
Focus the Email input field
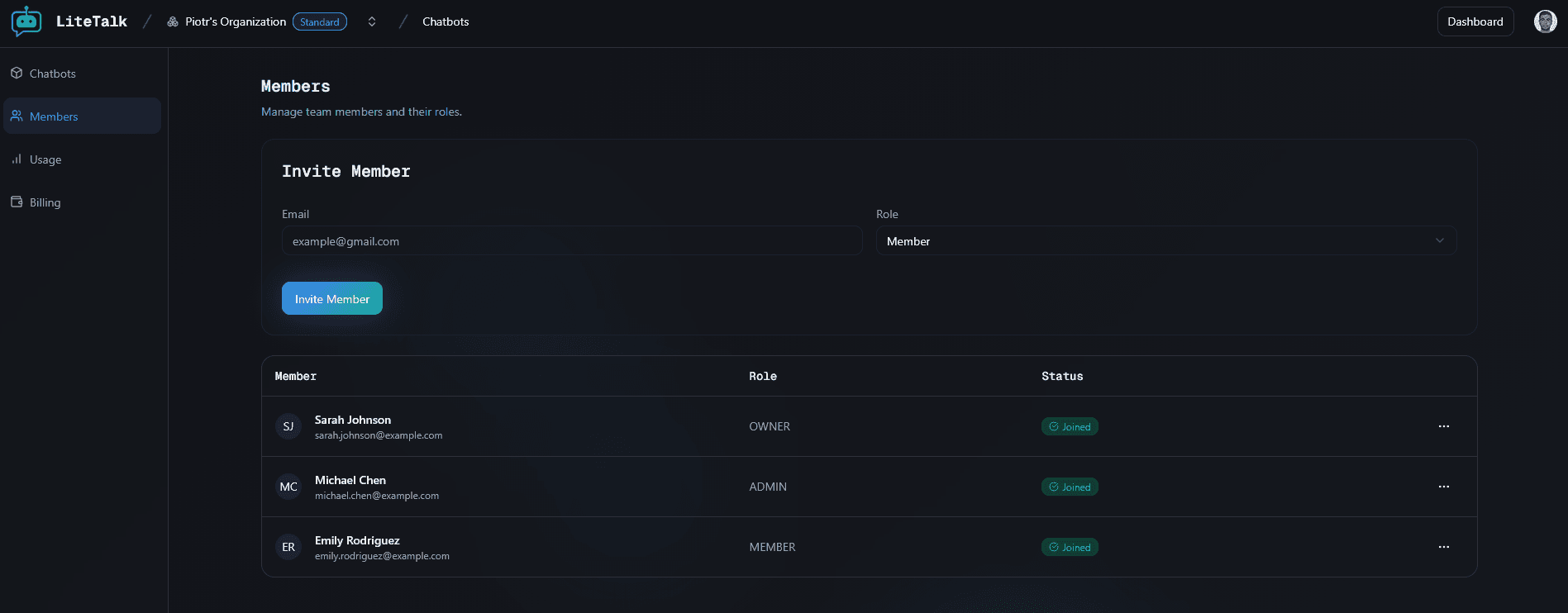click(571, 241)
